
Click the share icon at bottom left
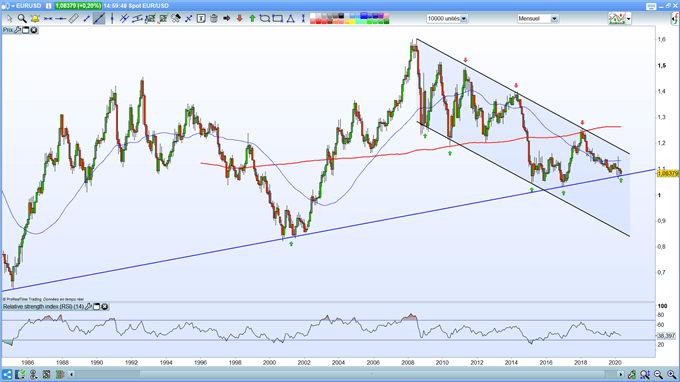click(x=7, y=374)
